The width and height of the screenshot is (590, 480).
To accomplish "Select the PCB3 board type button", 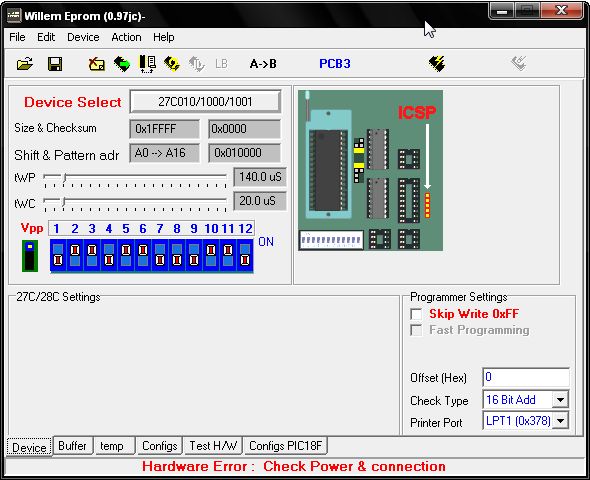I will (335, 64).
